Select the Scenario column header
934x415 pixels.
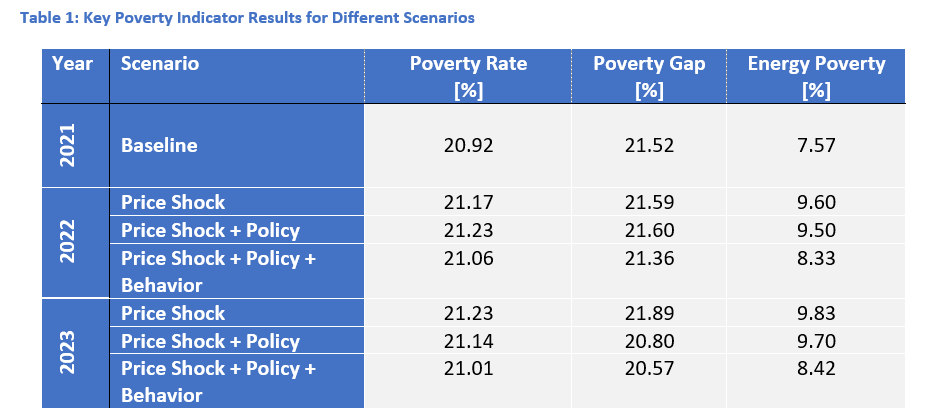pyautogui.click(x=160, y=64)
